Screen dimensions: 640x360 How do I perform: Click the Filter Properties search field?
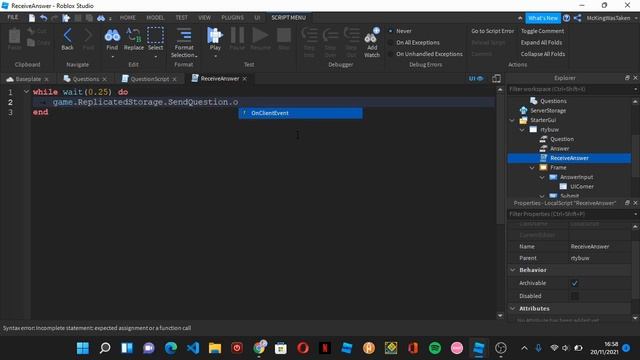pyautogui.click(x=569, y=214)
